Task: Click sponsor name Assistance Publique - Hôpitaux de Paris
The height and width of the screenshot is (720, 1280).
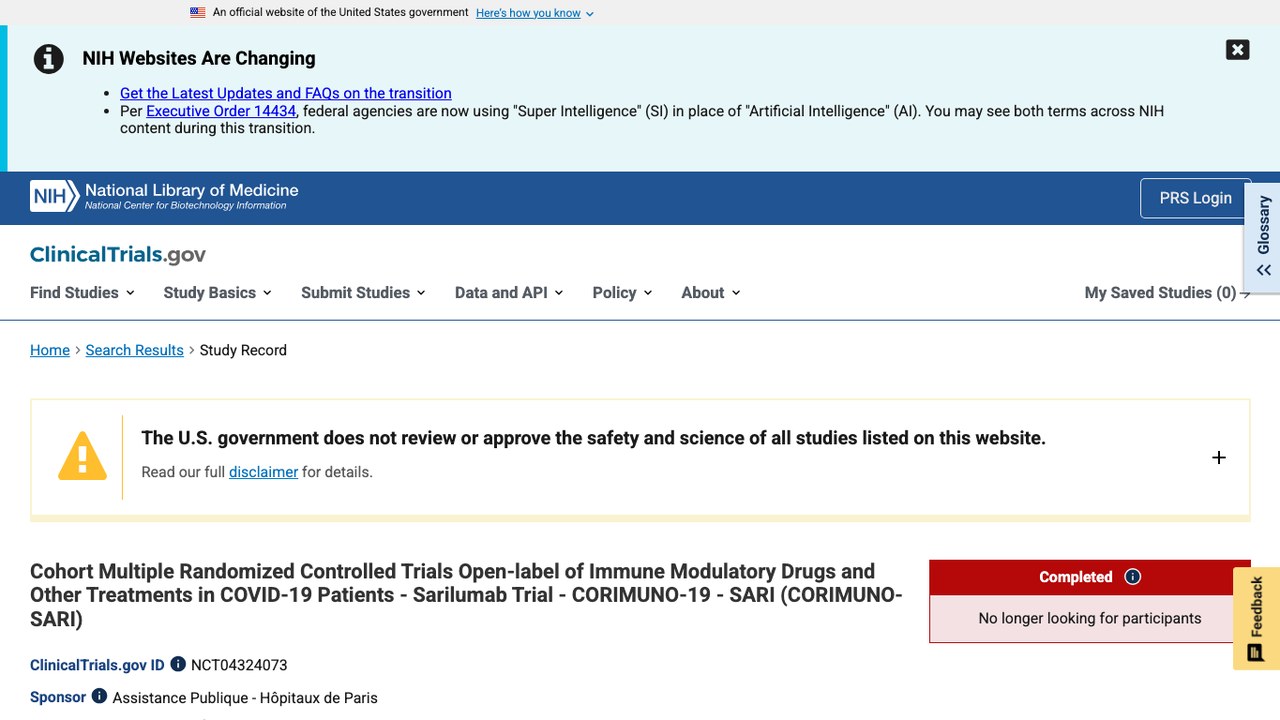Action: point(245,698)
